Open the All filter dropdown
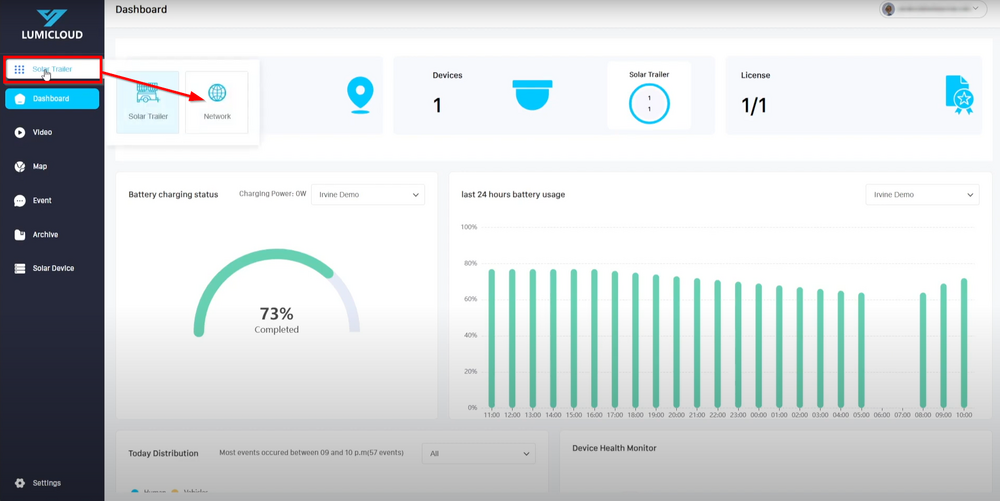Viewport: 1000px width, 501px height. click(x=478, y=453)
